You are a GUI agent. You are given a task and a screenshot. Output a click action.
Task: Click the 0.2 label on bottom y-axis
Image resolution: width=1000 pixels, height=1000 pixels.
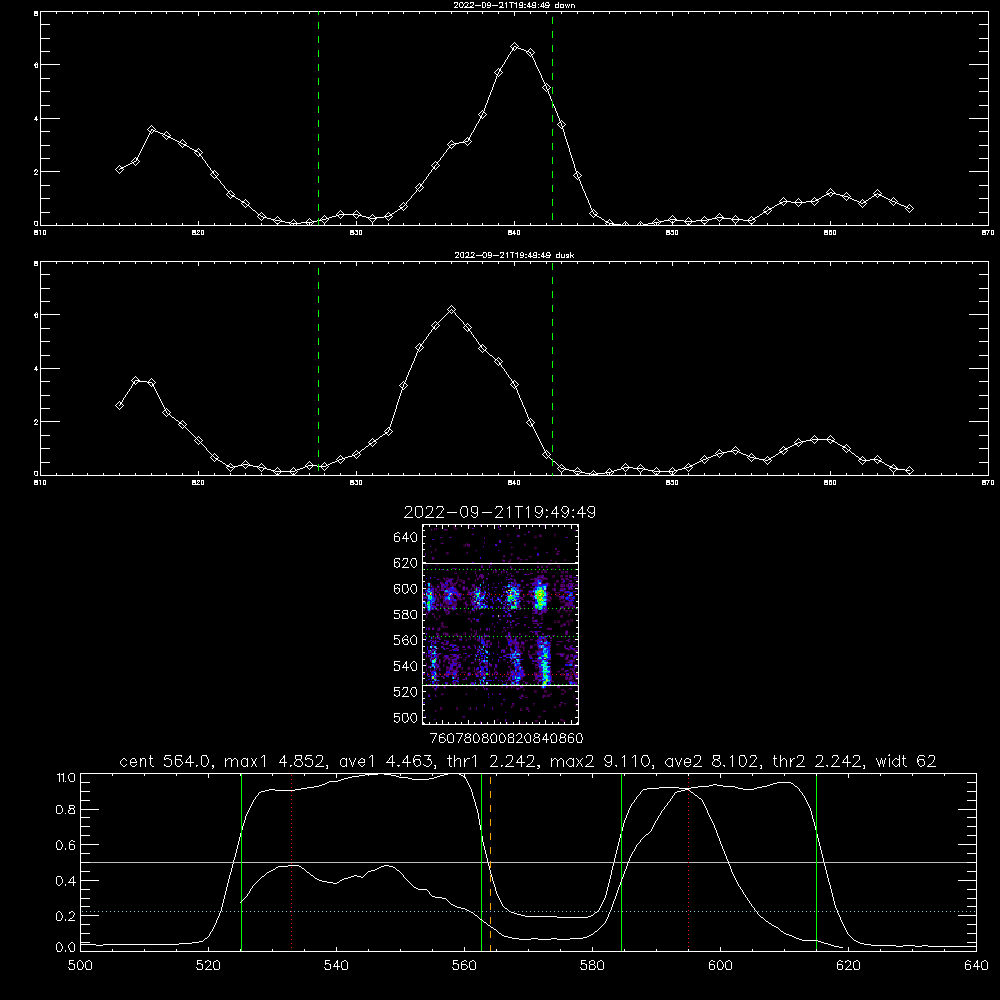[65, 916]
